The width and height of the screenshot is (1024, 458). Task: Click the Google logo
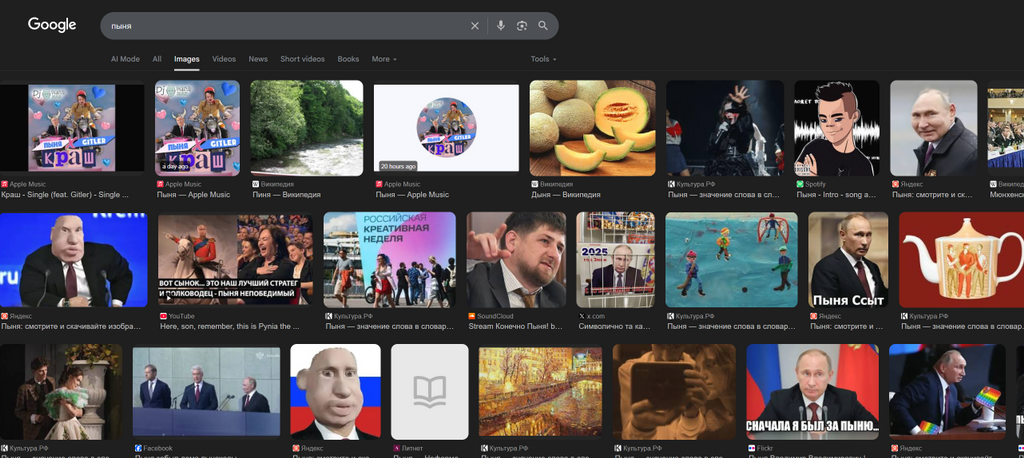pos(52,25)
